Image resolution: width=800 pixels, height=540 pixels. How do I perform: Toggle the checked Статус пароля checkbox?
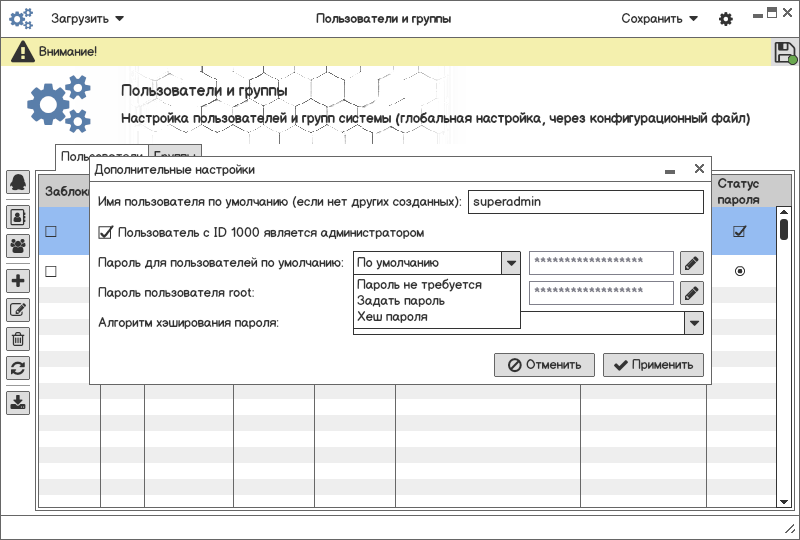click(x=740, y=232)
